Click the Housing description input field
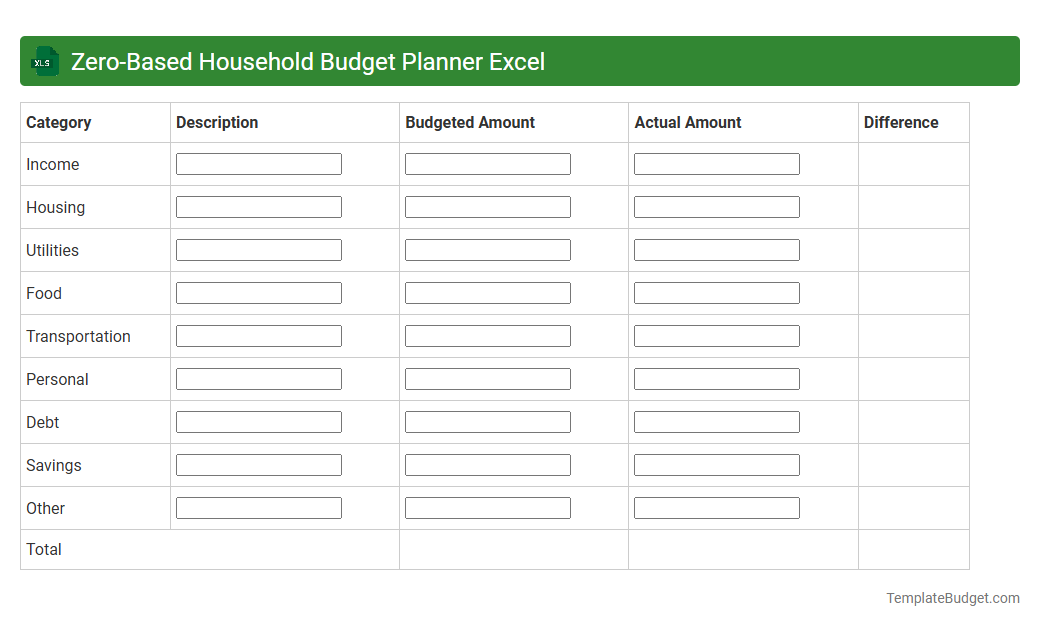The image size is (1040, 627). click(258, 206)
